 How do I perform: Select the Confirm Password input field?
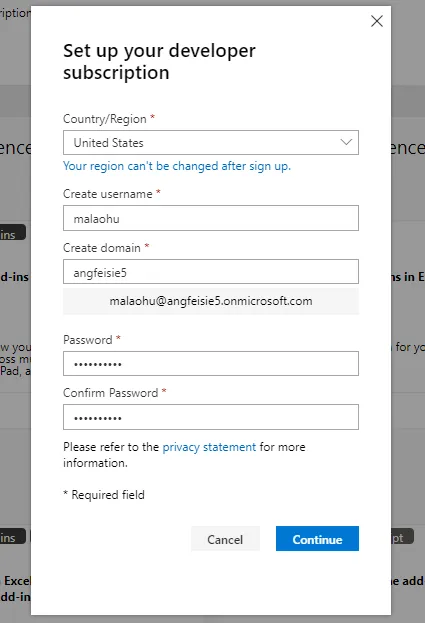pos(211,417)
